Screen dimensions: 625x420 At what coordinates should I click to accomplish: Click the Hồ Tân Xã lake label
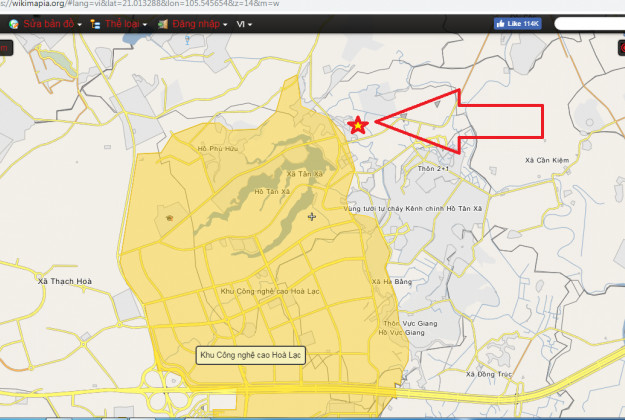point(273,190)
